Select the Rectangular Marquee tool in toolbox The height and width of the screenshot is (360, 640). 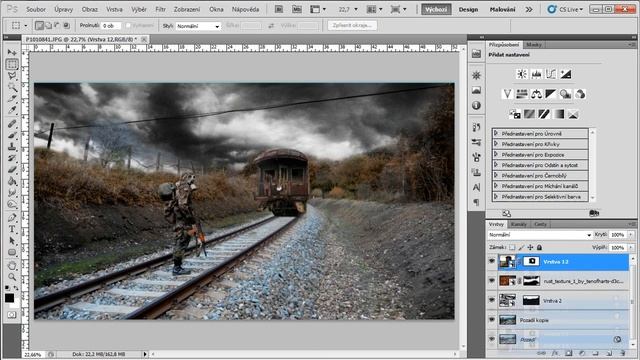pos(12,64)
